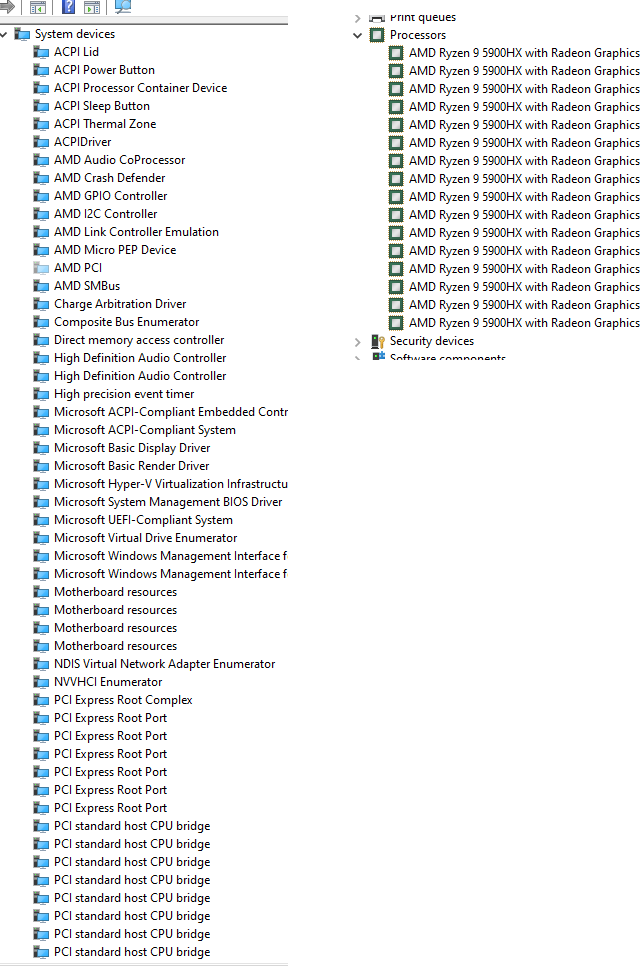This screenshot has width=643, height=966.
Task: Select the System devices label
Action: pyautogui.click(x=75, y=34)
